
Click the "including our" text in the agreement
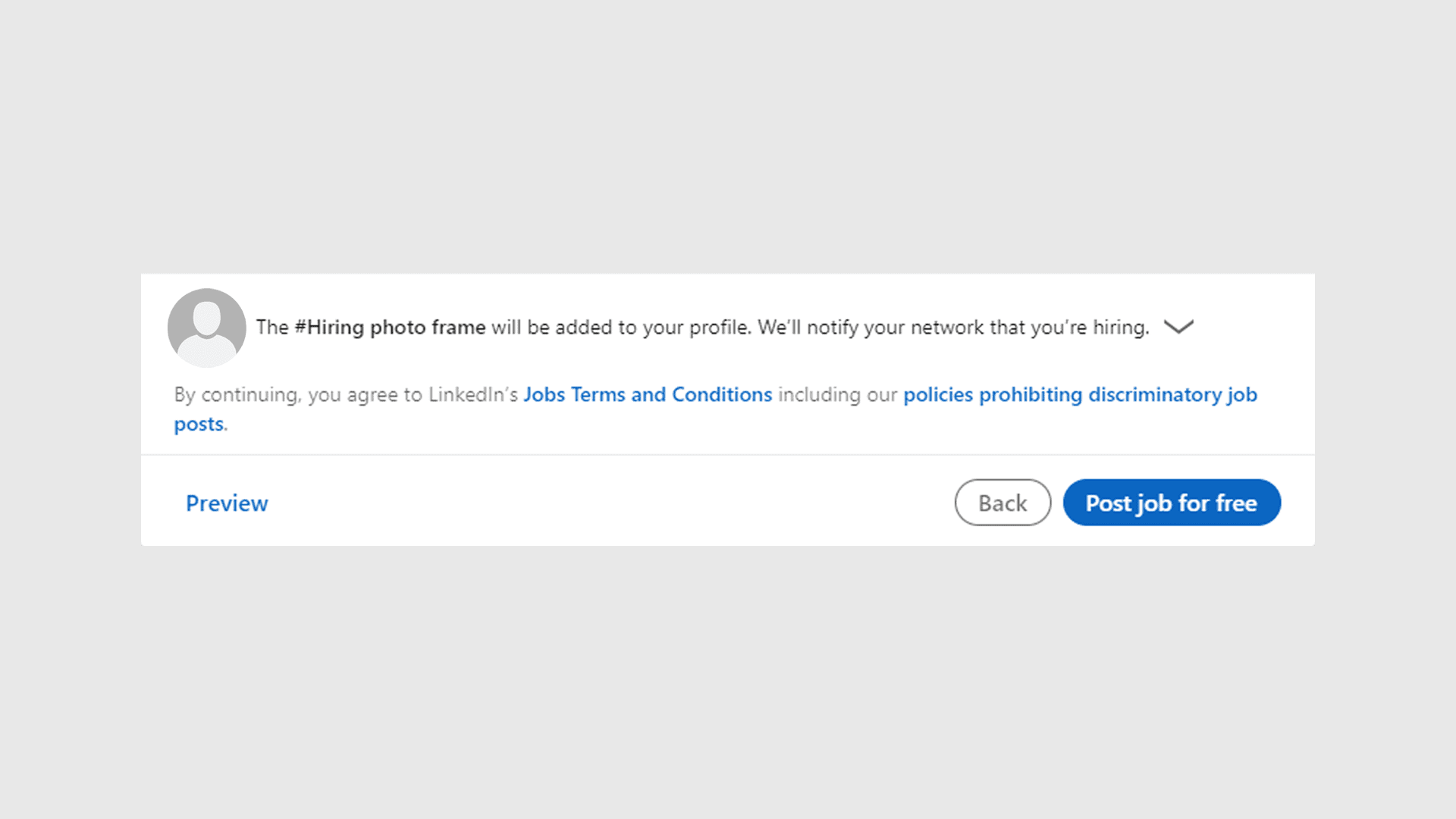(837, 394)
